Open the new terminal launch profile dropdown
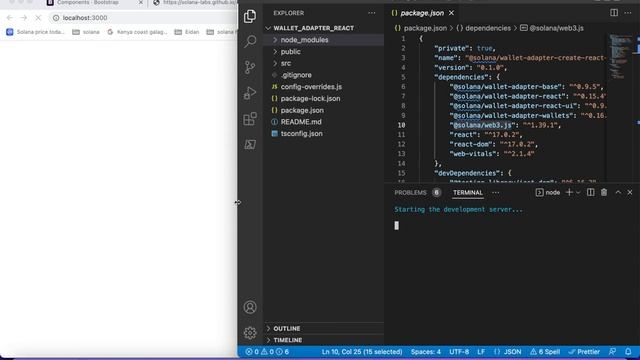Viewport: 640px width, 360px height. coord(578,192)
